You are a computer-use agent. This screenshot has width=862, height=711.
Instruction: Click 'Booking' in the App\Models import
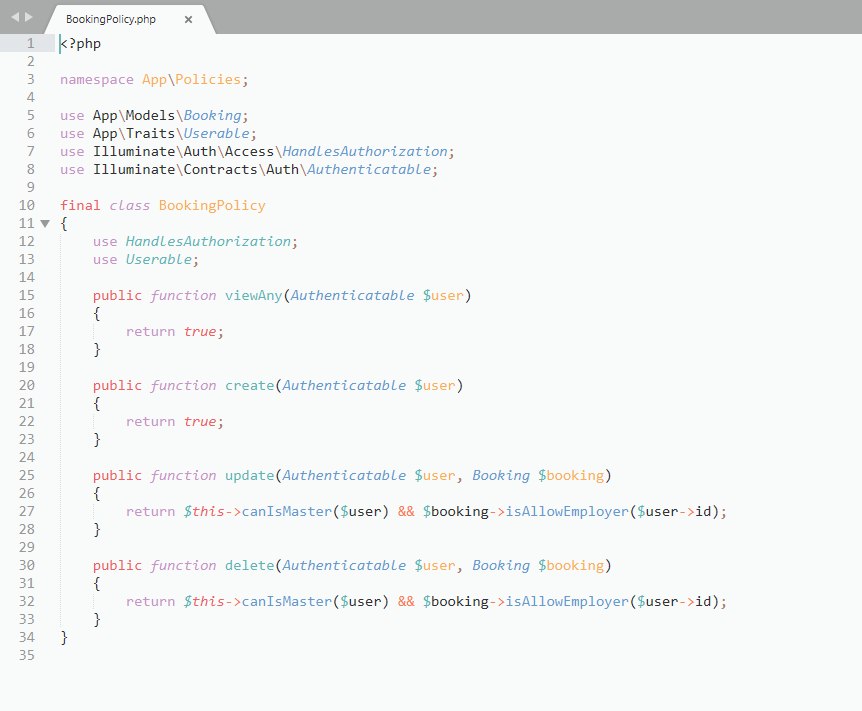tap(212, 115)
